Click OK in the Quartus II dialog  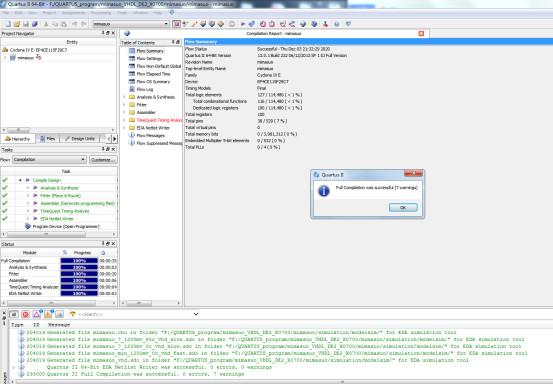click(403, 207)
